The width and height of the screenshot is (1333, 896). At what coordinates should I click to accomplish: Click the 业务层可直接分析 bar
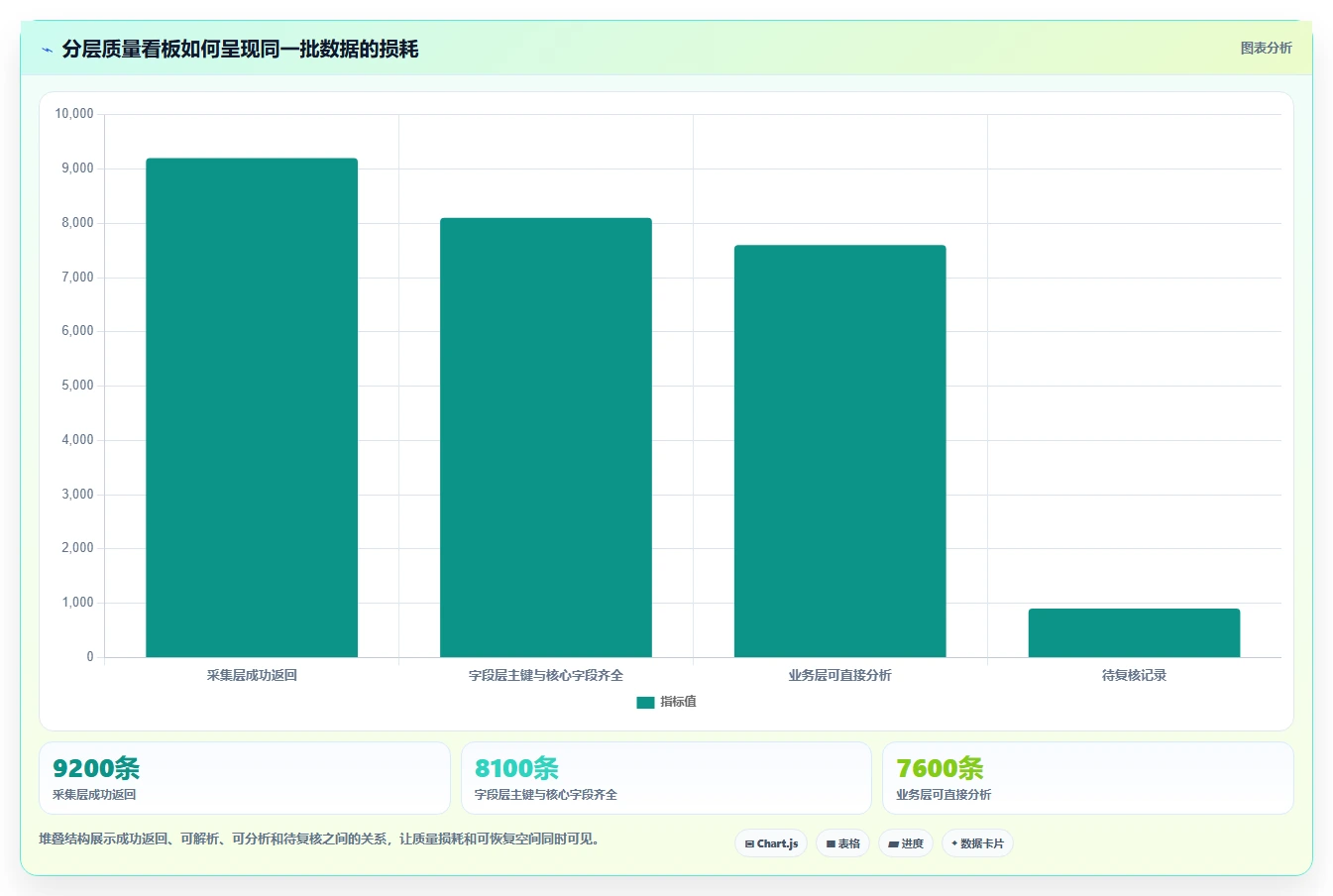[839, 451]
